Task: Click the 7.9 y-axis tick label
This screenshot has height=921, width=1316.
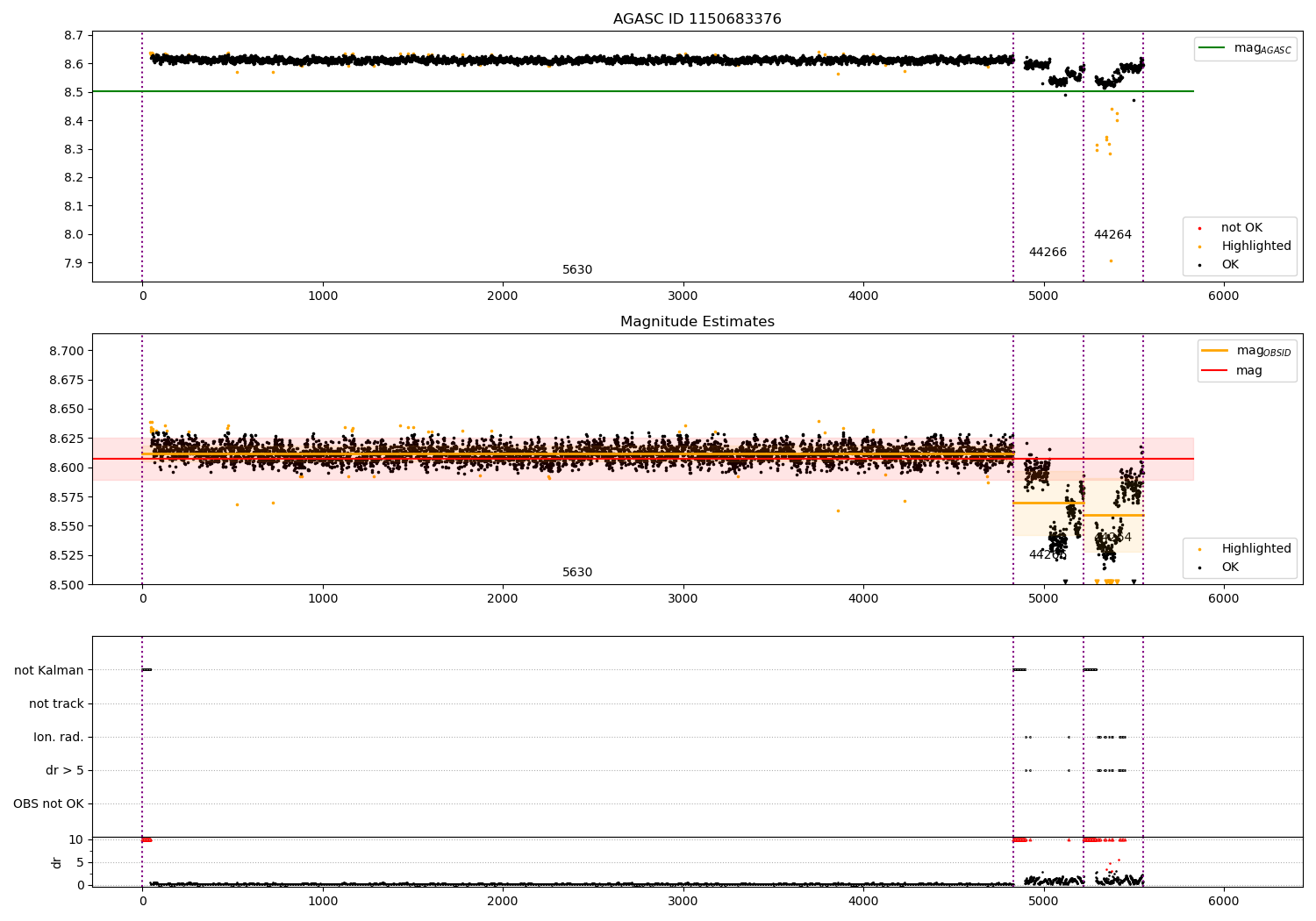Action: [x=74, y=263]
